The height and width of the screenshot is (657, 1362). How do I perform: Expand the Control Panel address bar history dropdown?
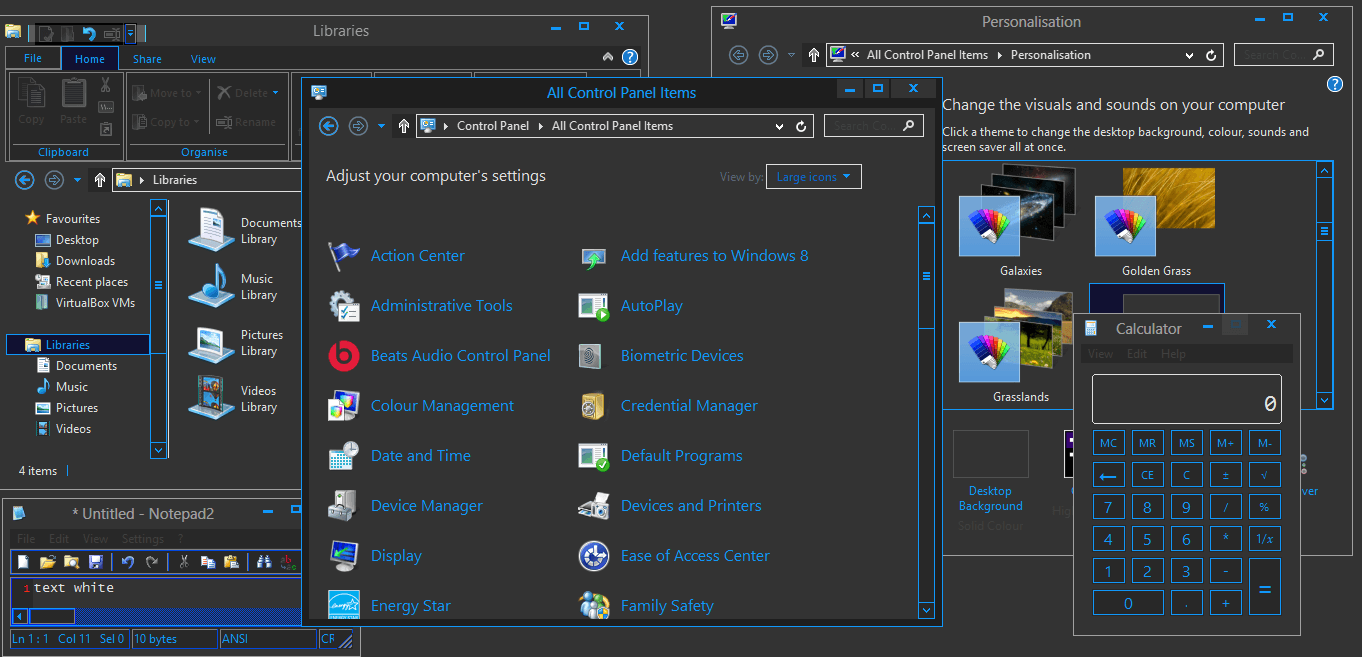780,126
